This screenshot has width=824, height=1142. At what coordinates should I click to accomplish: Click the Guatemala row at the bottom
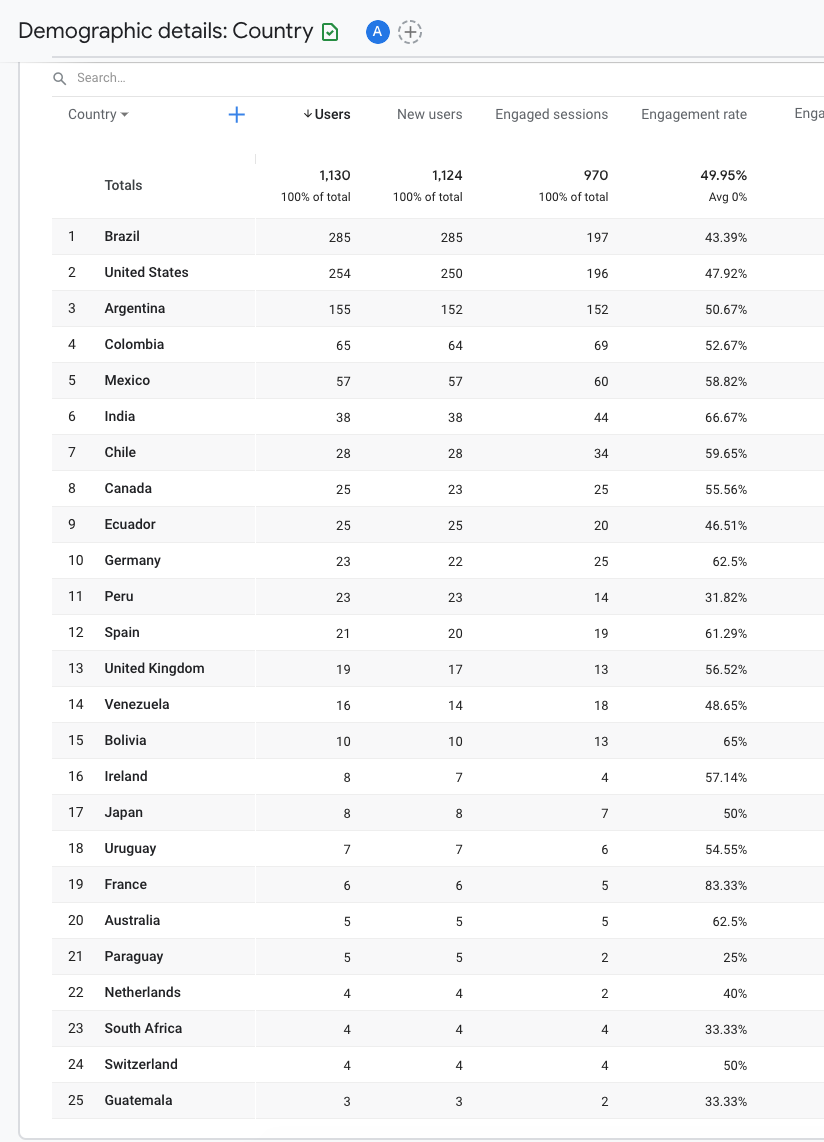click(x=138, y=1101)
